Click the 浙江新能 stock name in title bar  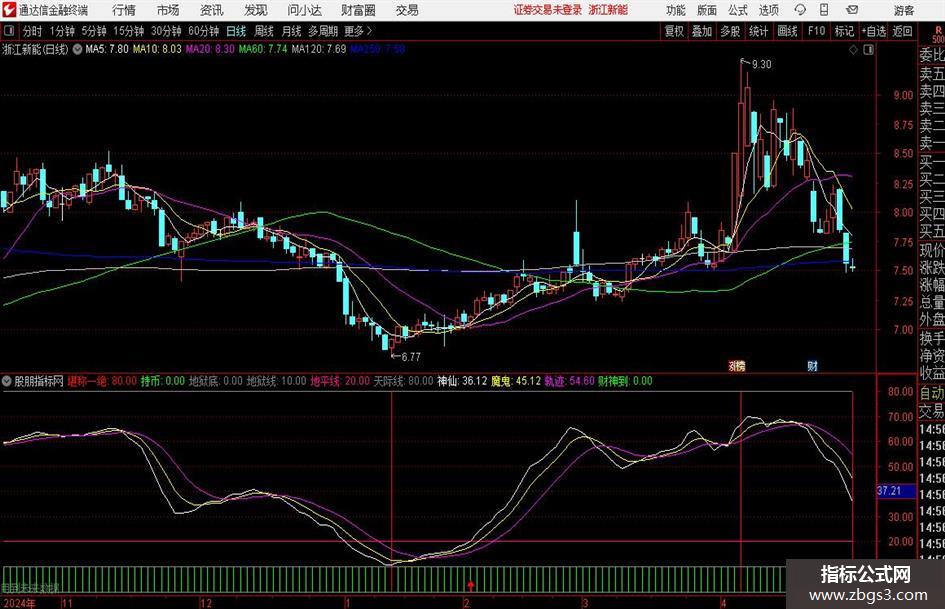pos(608,10)
